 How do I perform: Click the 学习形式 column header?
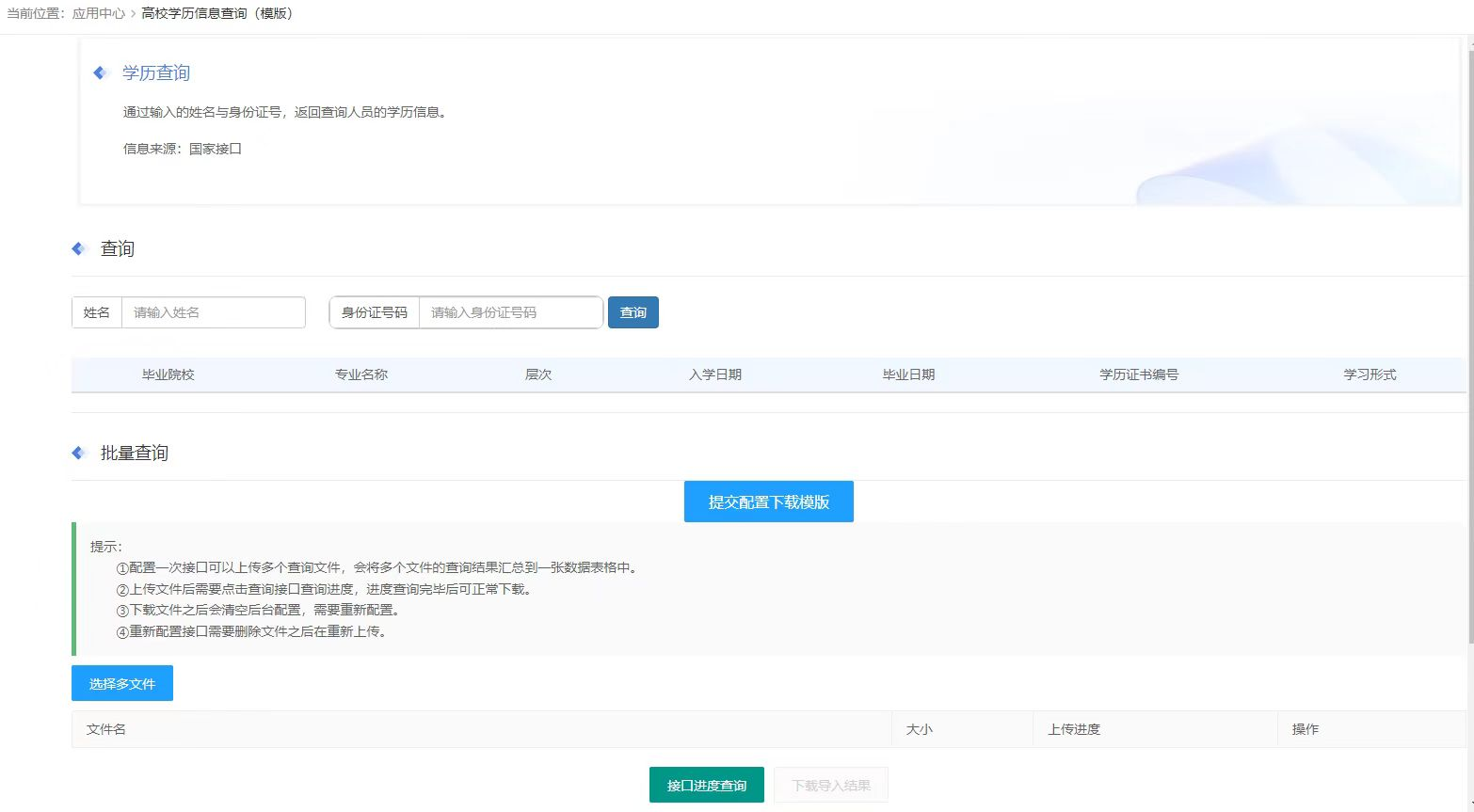click(x=1369, y=374)
